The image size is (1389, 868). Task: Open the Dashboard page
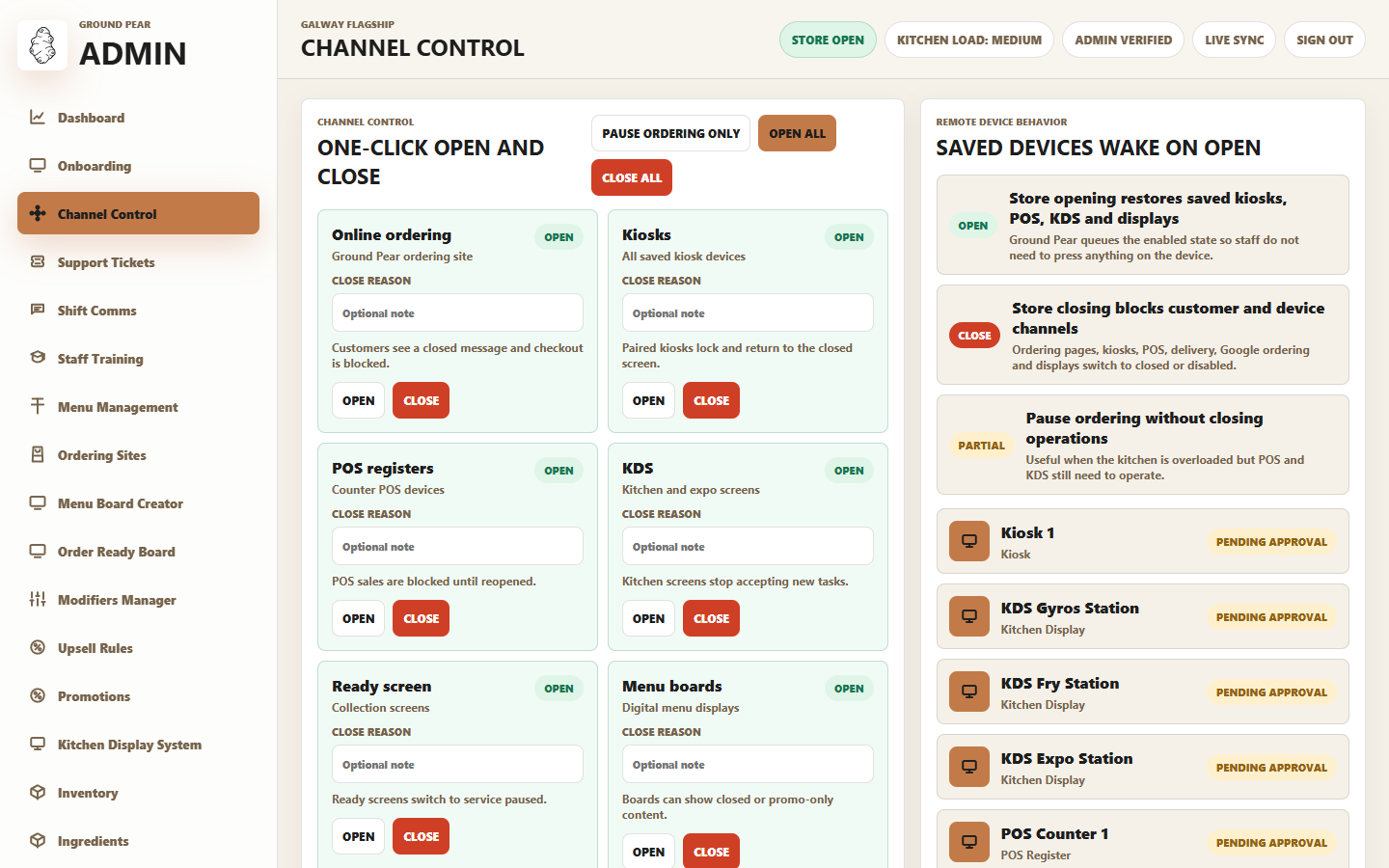pos(138,118)
